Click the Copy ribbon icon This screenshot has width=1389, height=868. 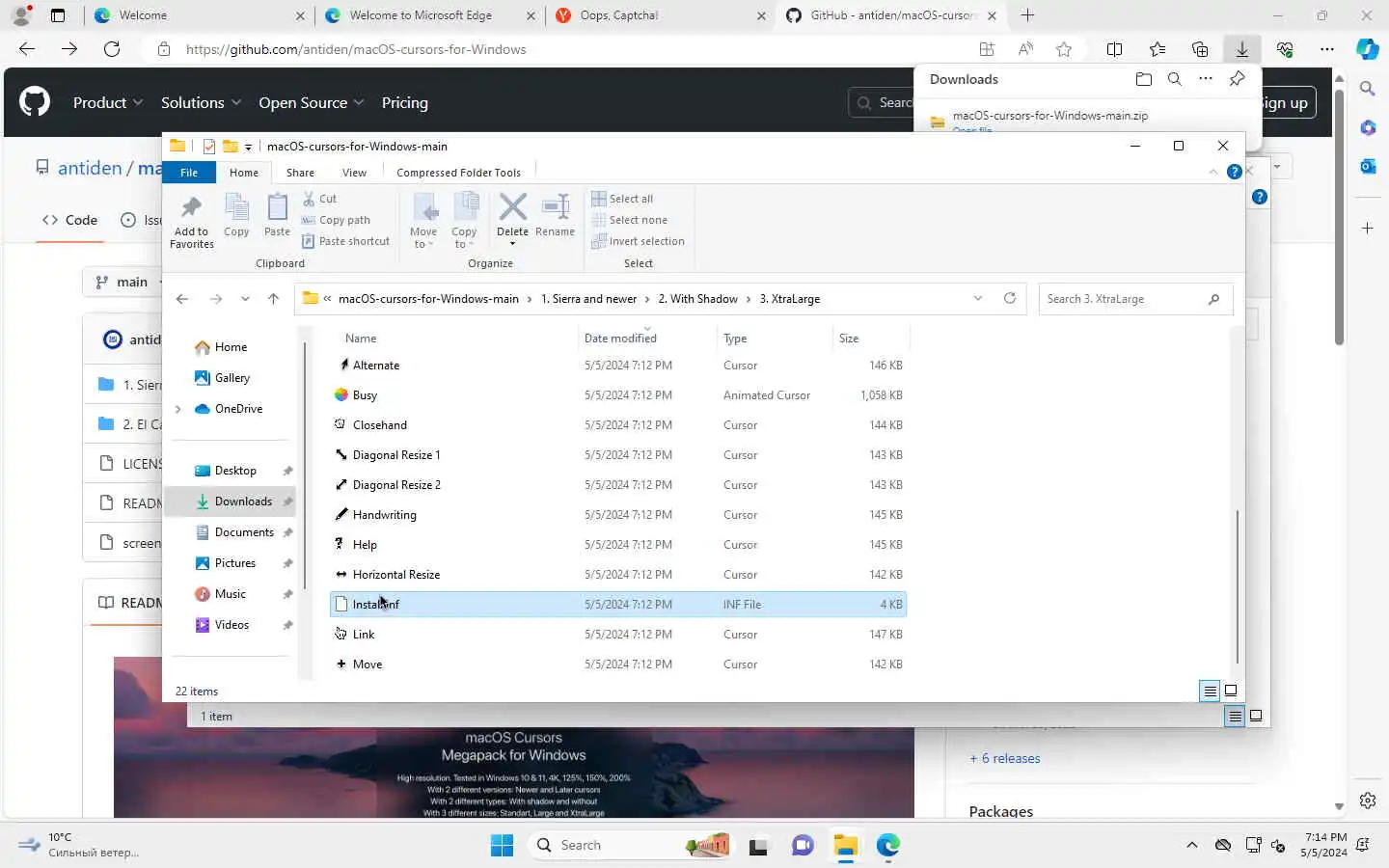(236, 215)
